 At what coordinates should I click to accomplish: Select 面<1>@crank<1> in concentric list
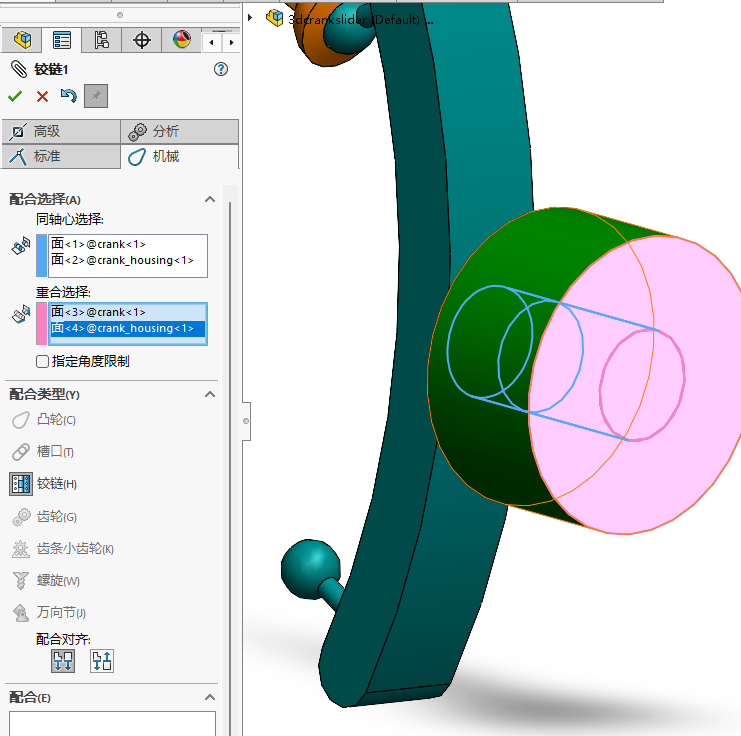pos(99,244)
